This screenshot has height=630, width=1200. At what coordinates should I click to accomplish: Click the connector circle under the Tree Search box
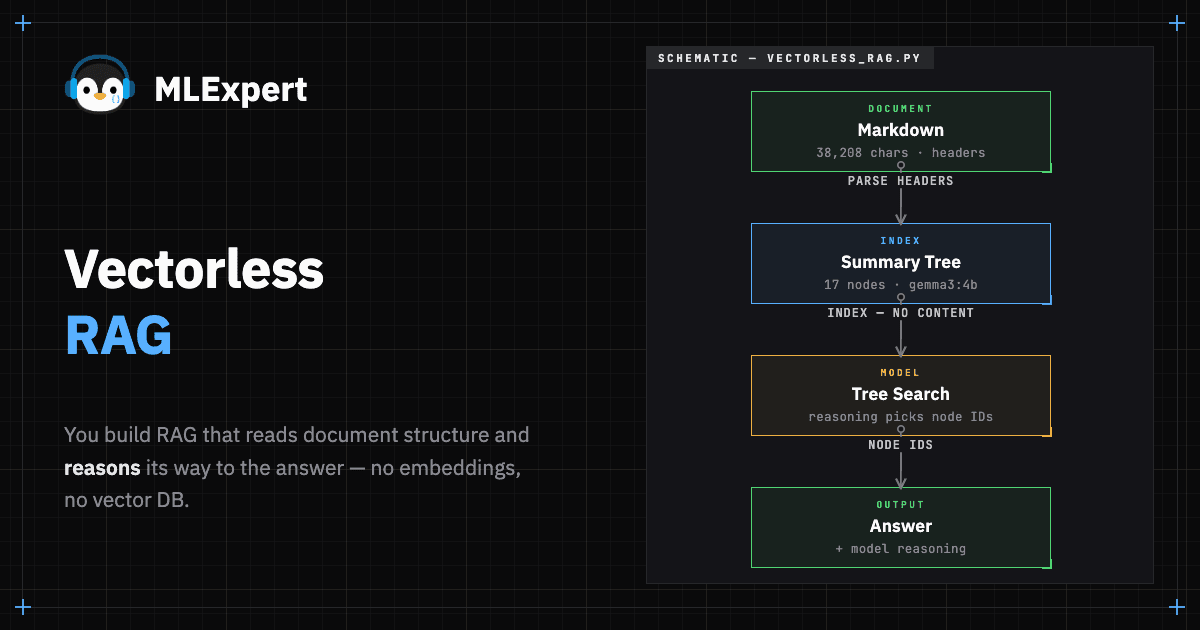click(901, 430)
